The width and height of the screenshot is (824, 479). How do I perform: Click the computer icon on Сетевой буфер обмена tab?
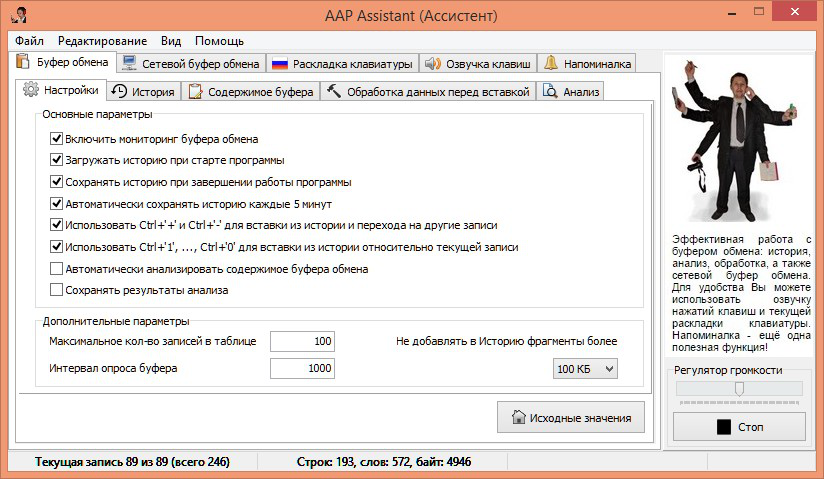pos(129,63)
